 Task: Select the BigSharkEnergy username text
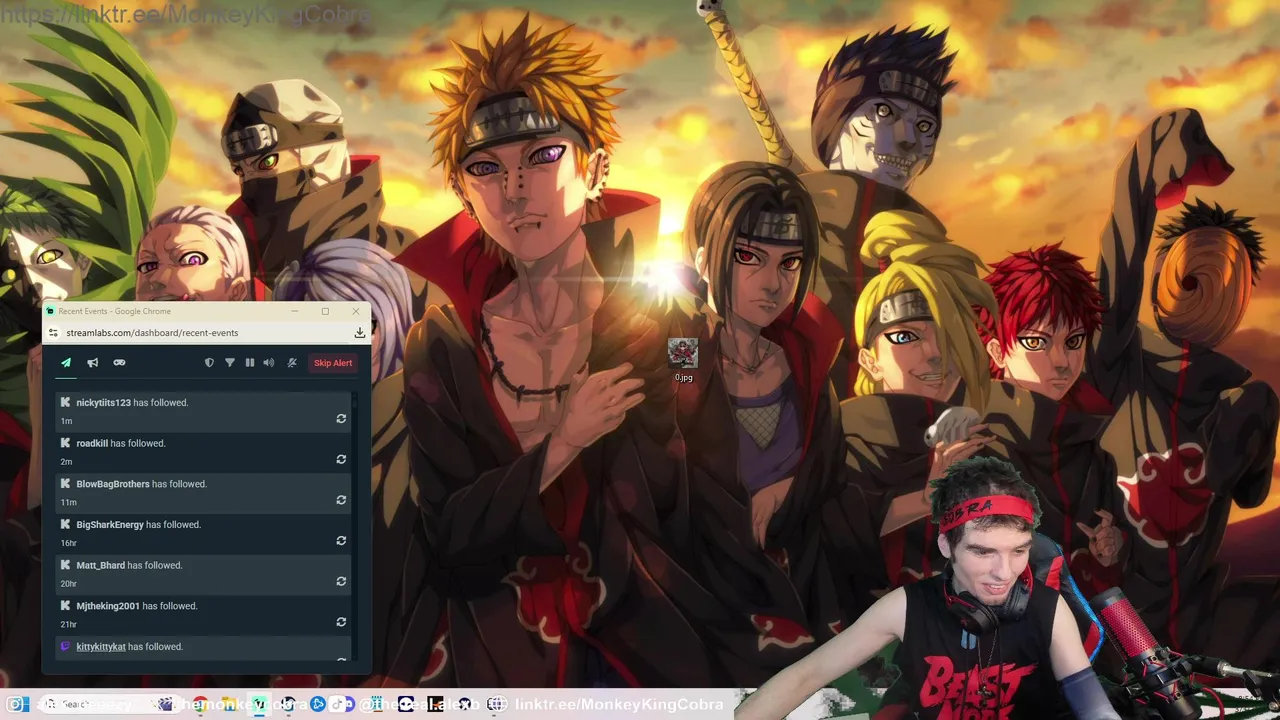[x=110, y=525]
